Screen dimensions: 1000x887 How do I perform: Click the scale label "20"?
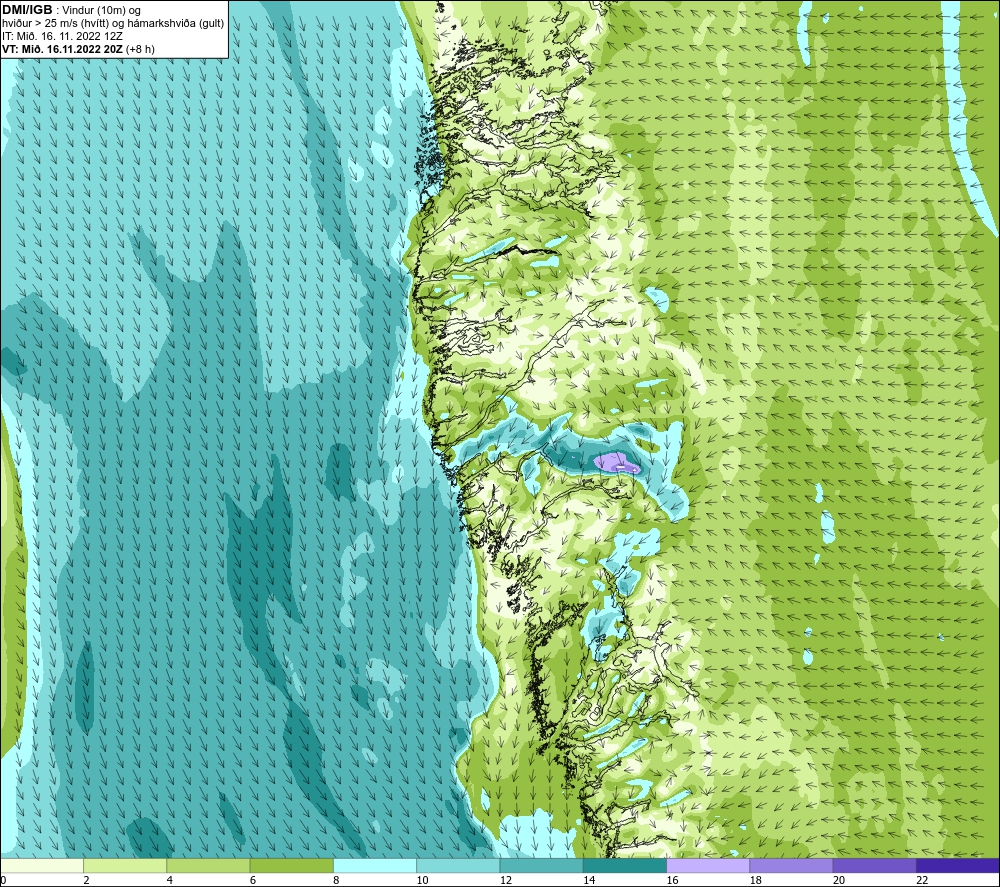(839, 880)
